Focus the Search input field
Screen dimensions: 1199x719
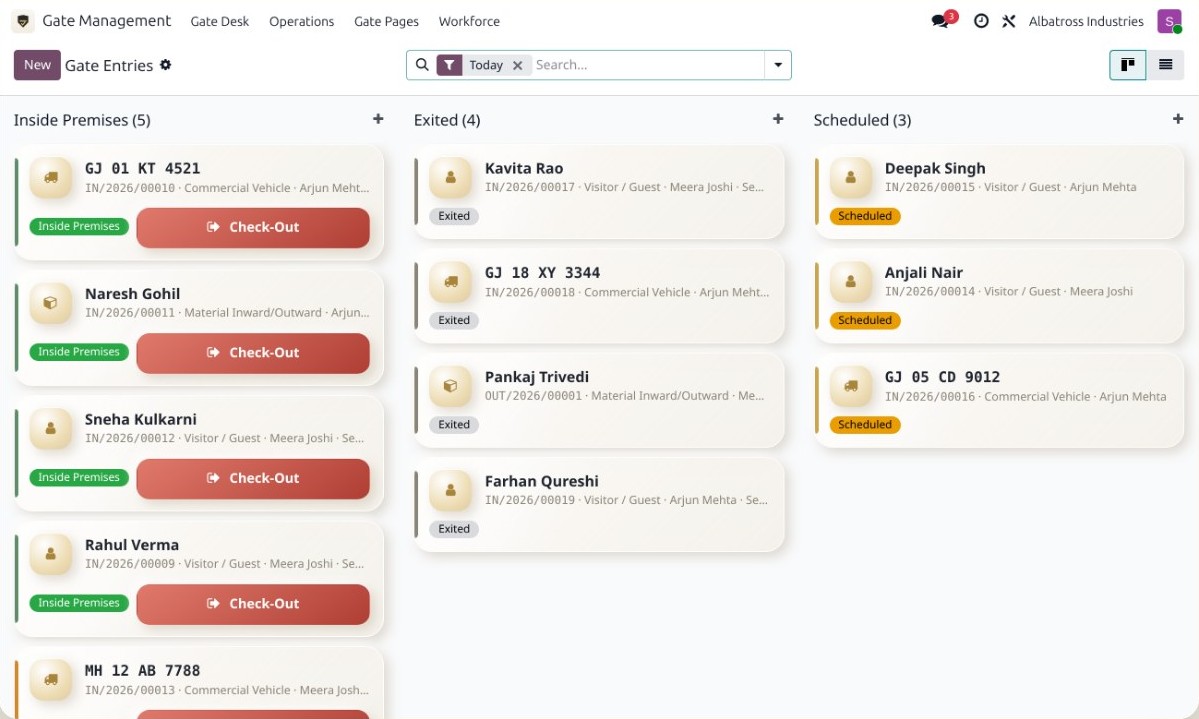pos(647,65)
